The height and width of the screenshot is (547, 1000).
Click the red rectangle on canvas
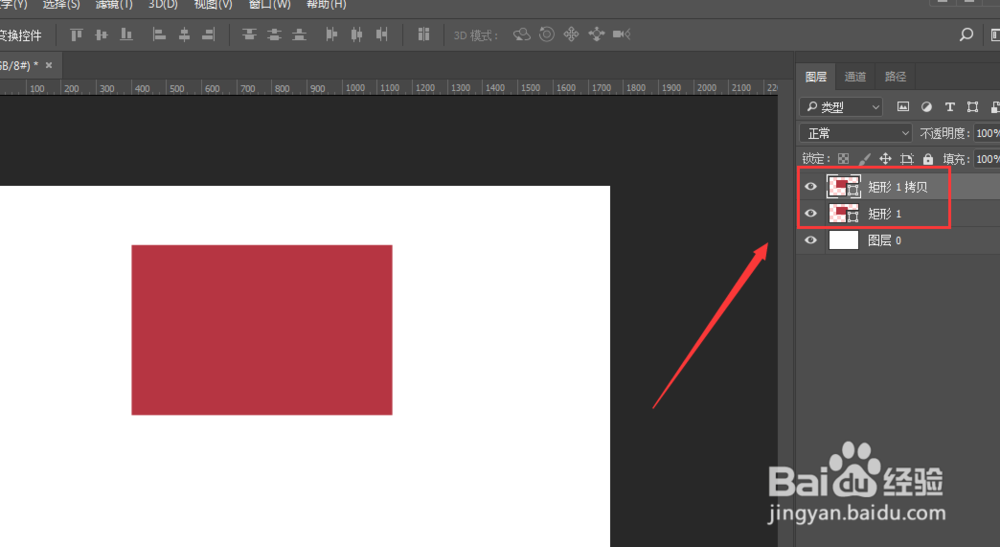click(262, 330)
